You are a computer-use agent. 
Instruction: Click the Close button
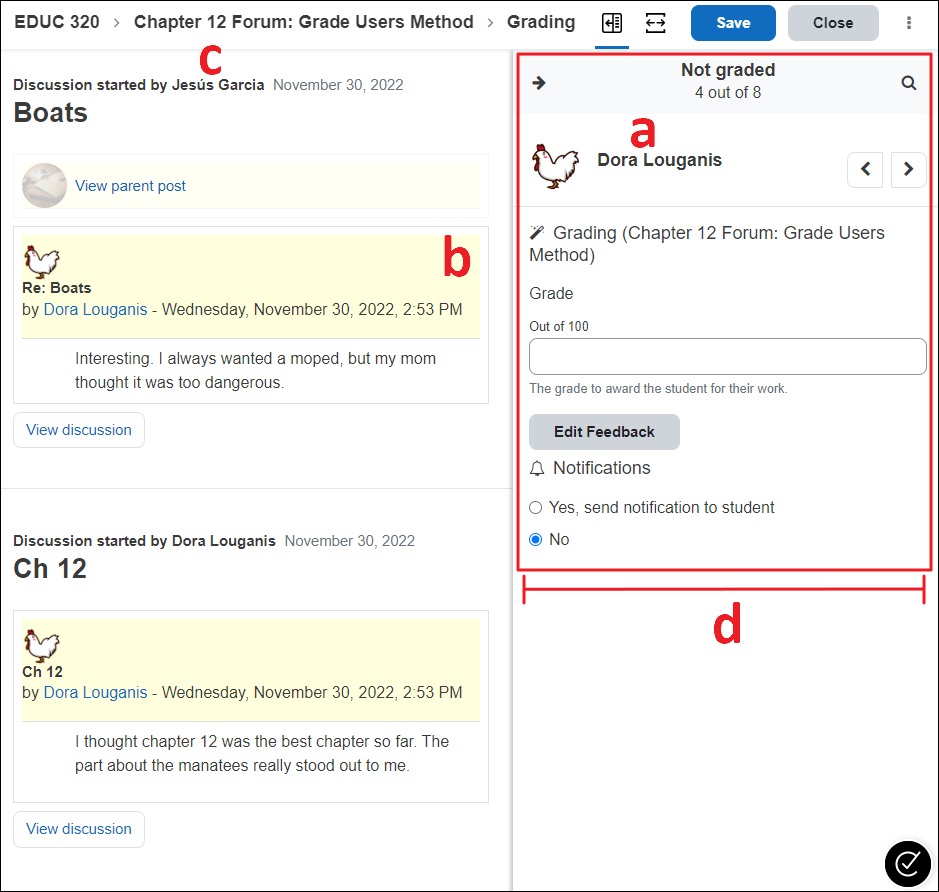(x=832, y=23)
